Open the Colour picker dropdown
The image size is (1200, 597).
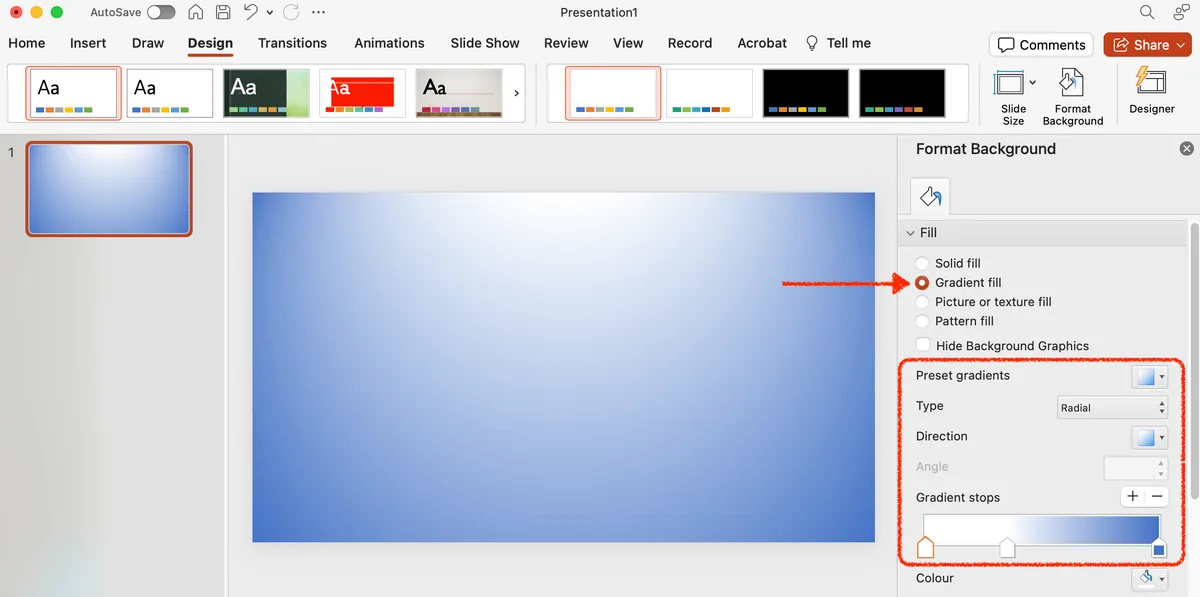click(1149, 578)
